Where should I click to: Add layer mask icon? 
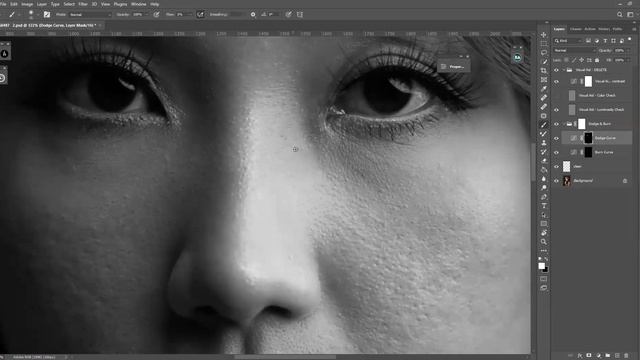tap(589, 356)
